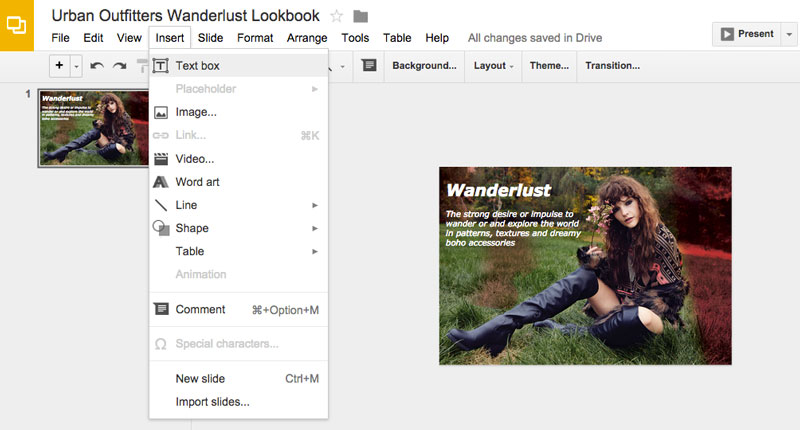800x430 pixels.
Task: Open the Format menu
Action: coord(255,38)
